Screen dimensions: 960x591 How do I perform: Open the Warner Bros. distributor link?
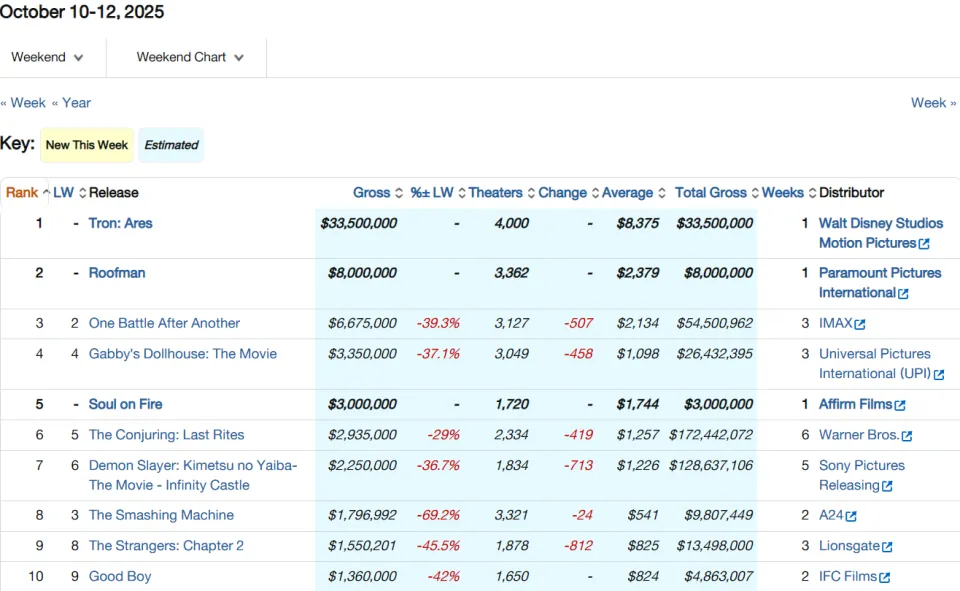click(859, 435)
